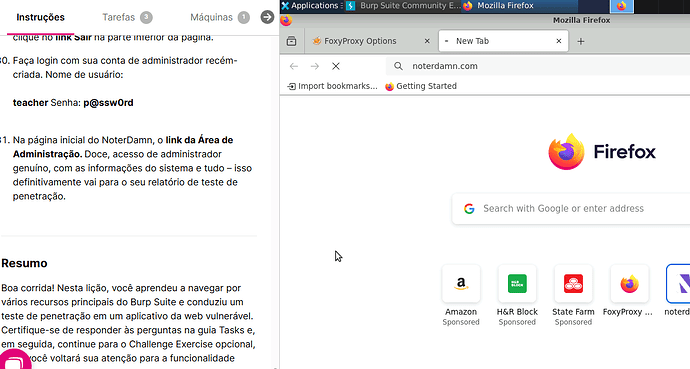The image size is (690, 369).
Task: Click the arrow button next to Máquinas
Action: (x=267, y=17)
